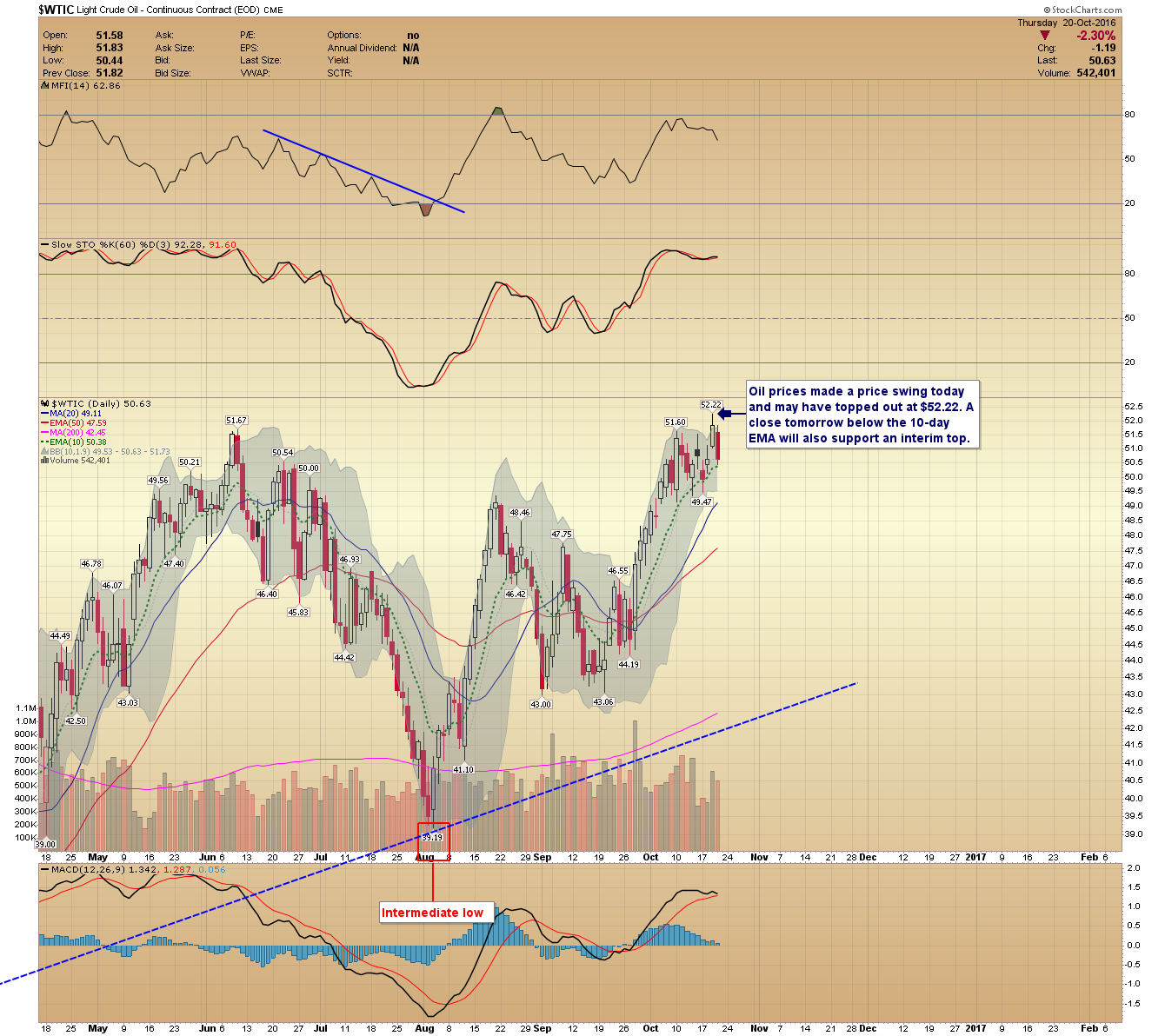Click the 43.03 price label

coord(128,703)
